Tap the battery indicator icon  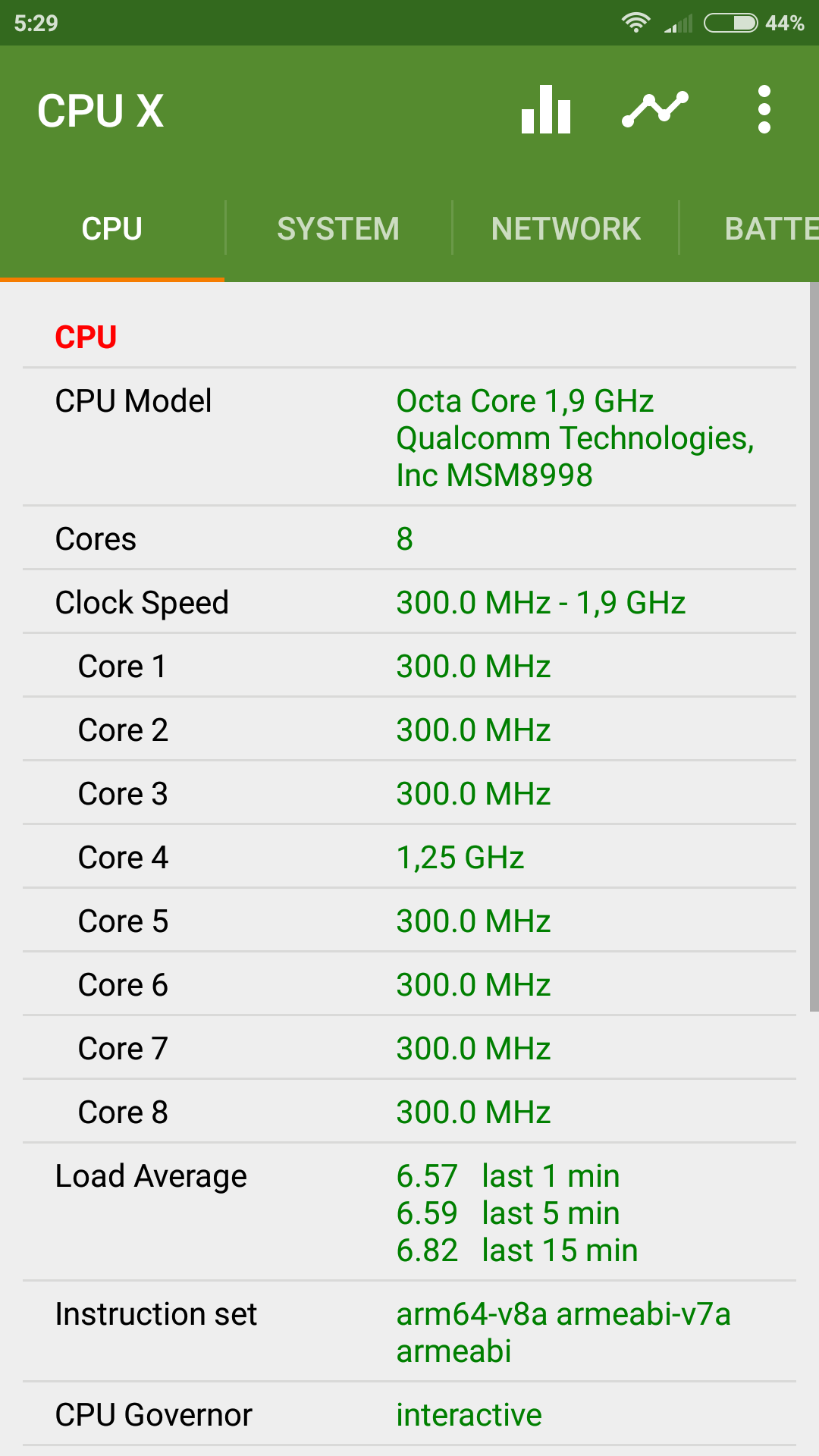tap(730, 23)
